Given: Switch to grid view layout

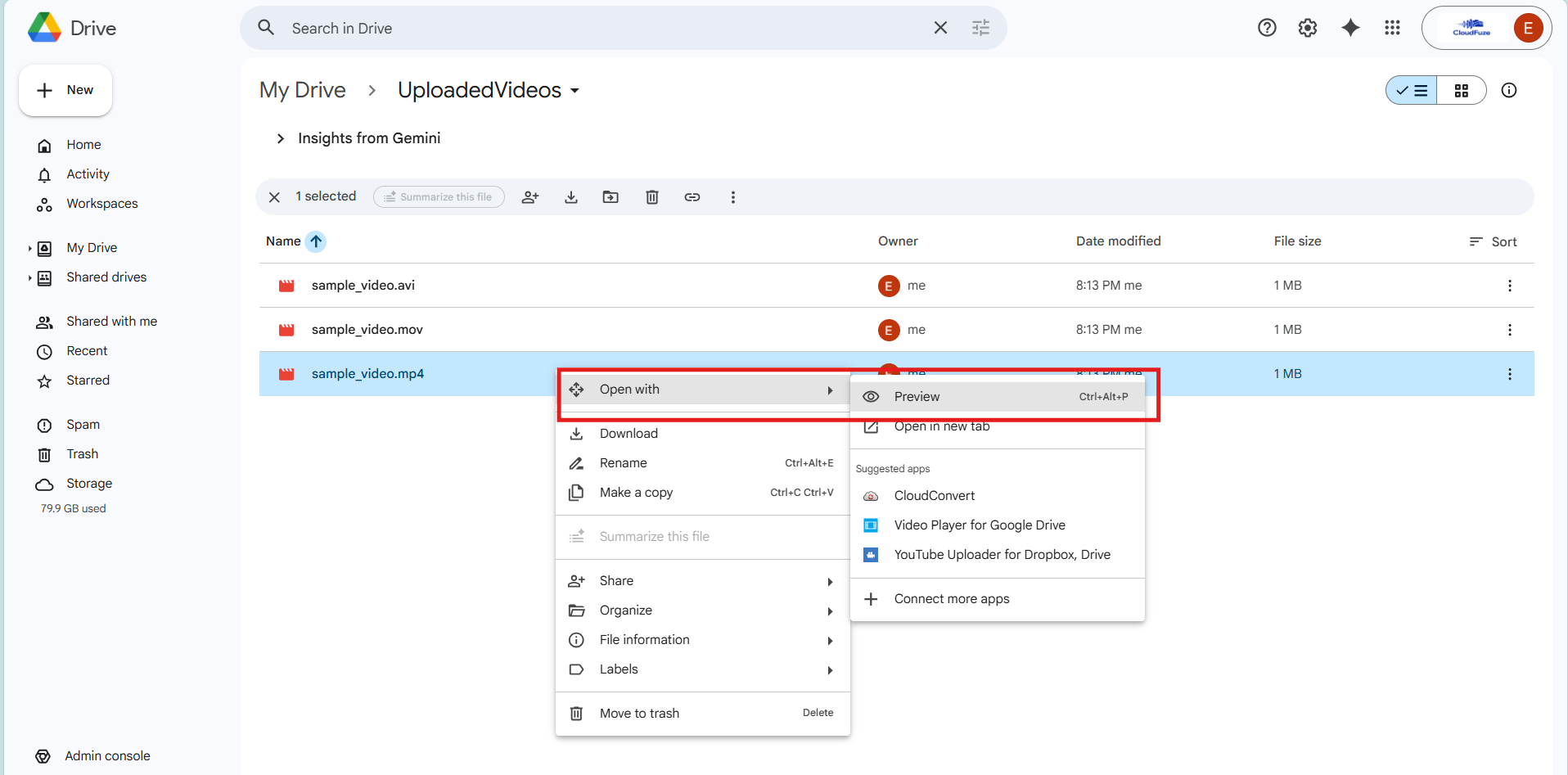Looking at the screenshot, I should pyautogui.click(x=1462, y=90).
